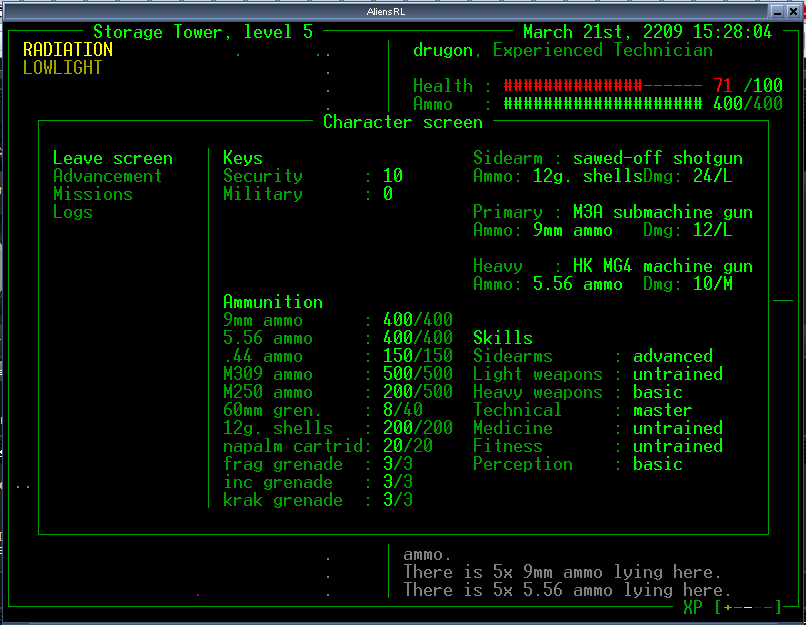Image resolution: width=806 pixels, height=625 pixels.
Task: Click the sidearm damage value 24/L
Action: point(712,176)
